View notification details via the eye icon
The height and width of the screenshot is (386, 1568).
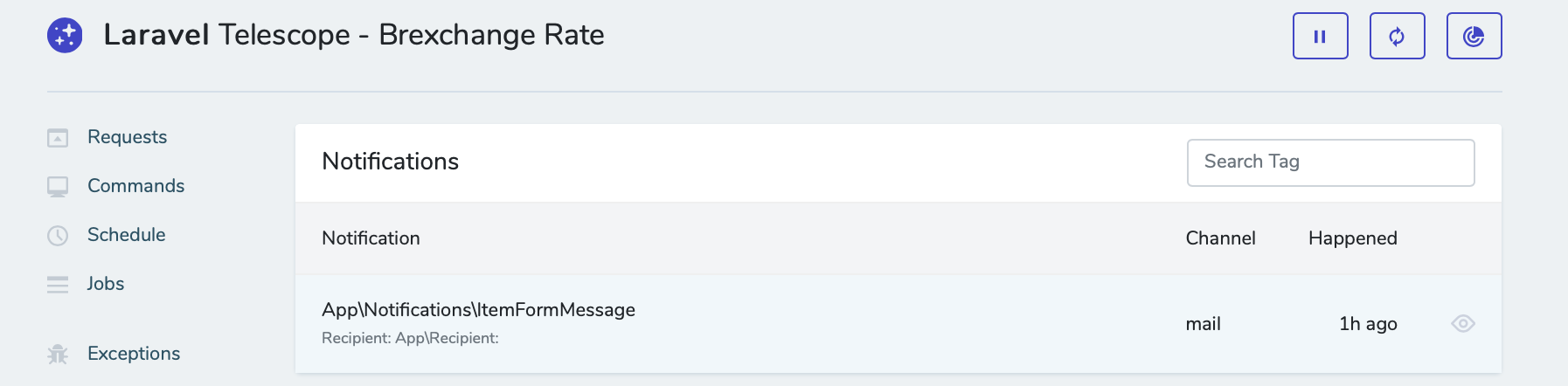(x=1462, y=324)
